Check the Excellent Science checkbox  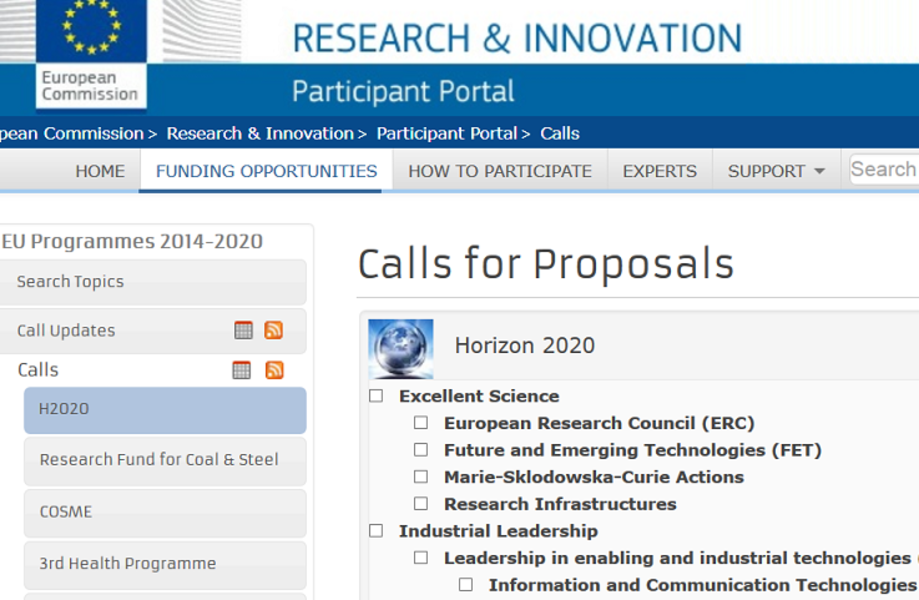[376, 396]
